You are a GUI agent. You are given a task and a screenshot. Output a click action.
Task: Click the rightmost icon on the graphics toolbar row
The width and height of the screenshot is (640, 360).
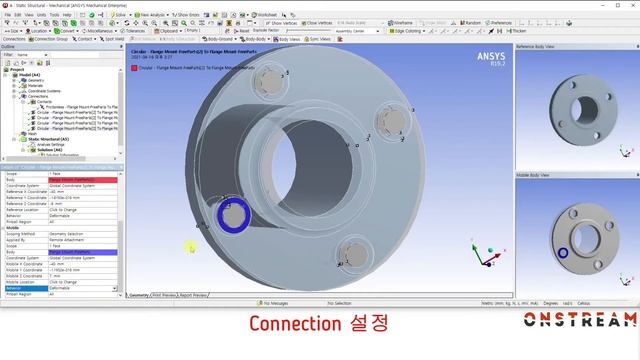[x=569, y=23]
